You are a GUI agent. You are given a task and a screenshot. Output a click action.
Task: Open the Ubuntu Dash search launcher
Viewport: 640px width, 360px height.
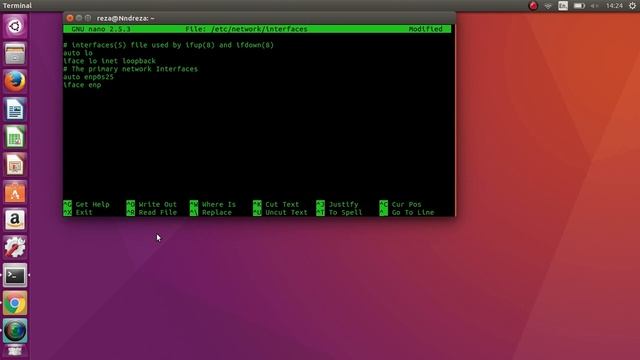click(x=15, y=27)
